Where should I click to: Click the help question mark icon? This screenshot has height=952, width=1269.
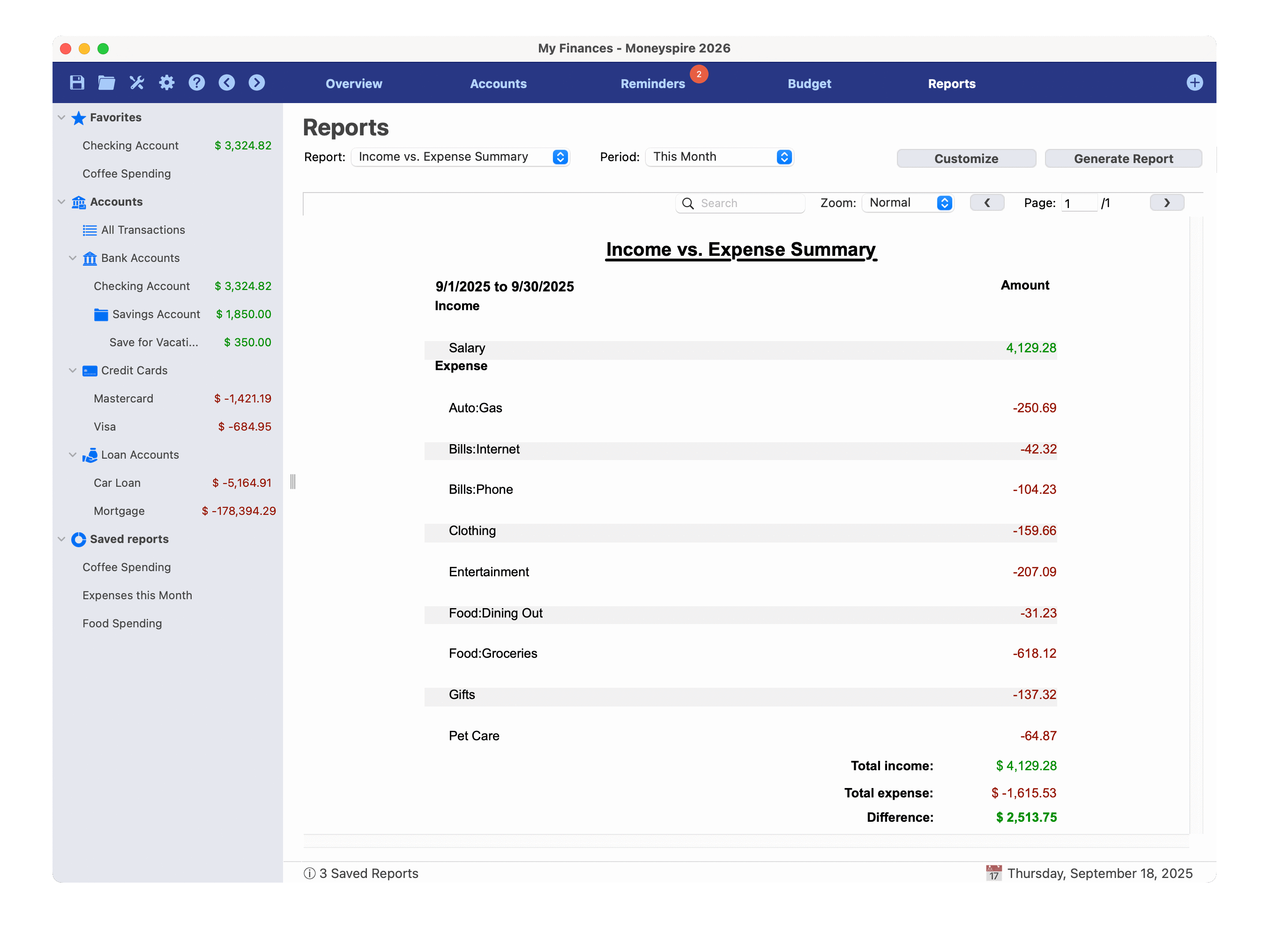point(197,82)
